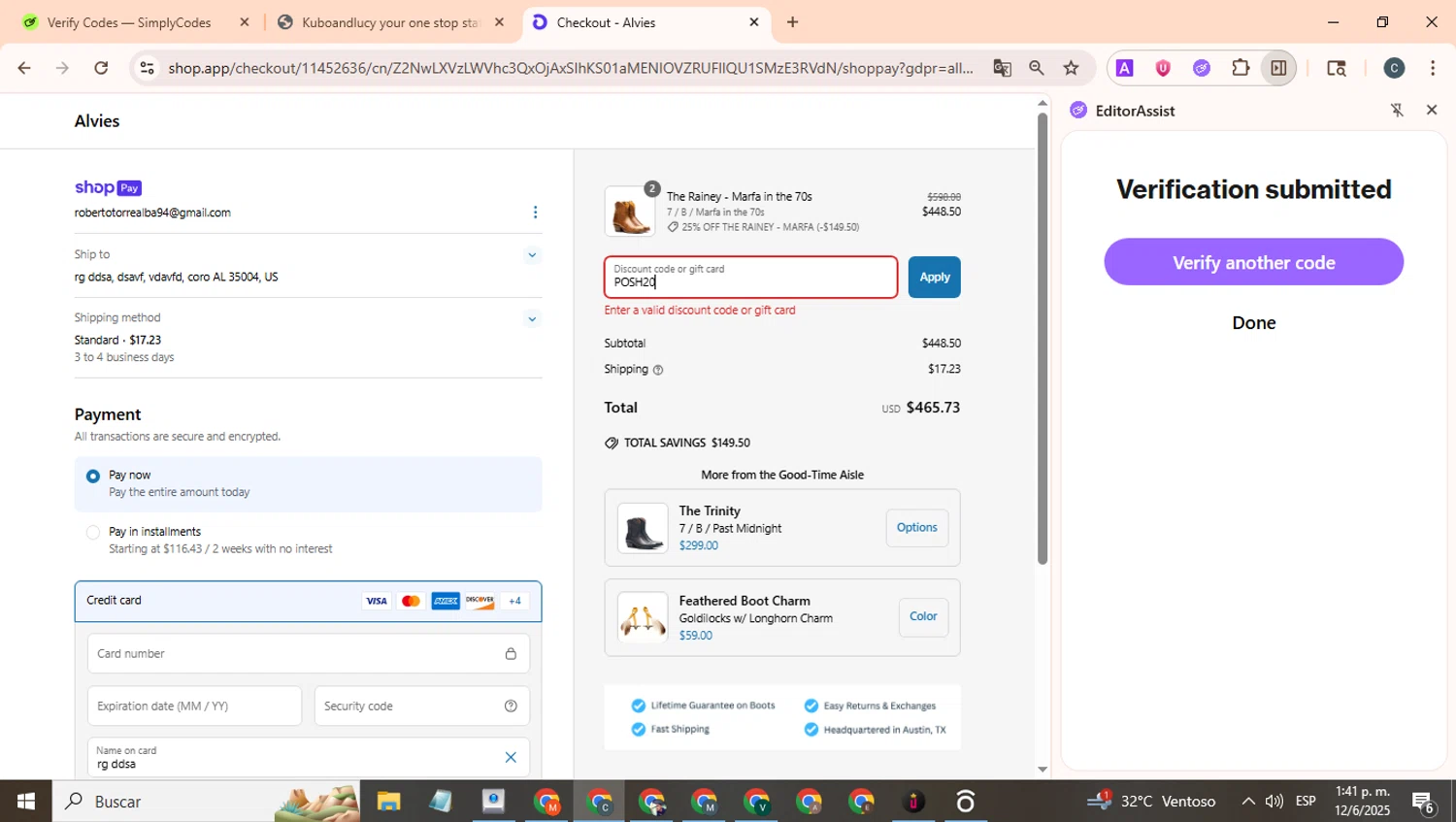The image size is (1456, 822).
Task: Click the Card number field
Action: (x=308, y=654)
